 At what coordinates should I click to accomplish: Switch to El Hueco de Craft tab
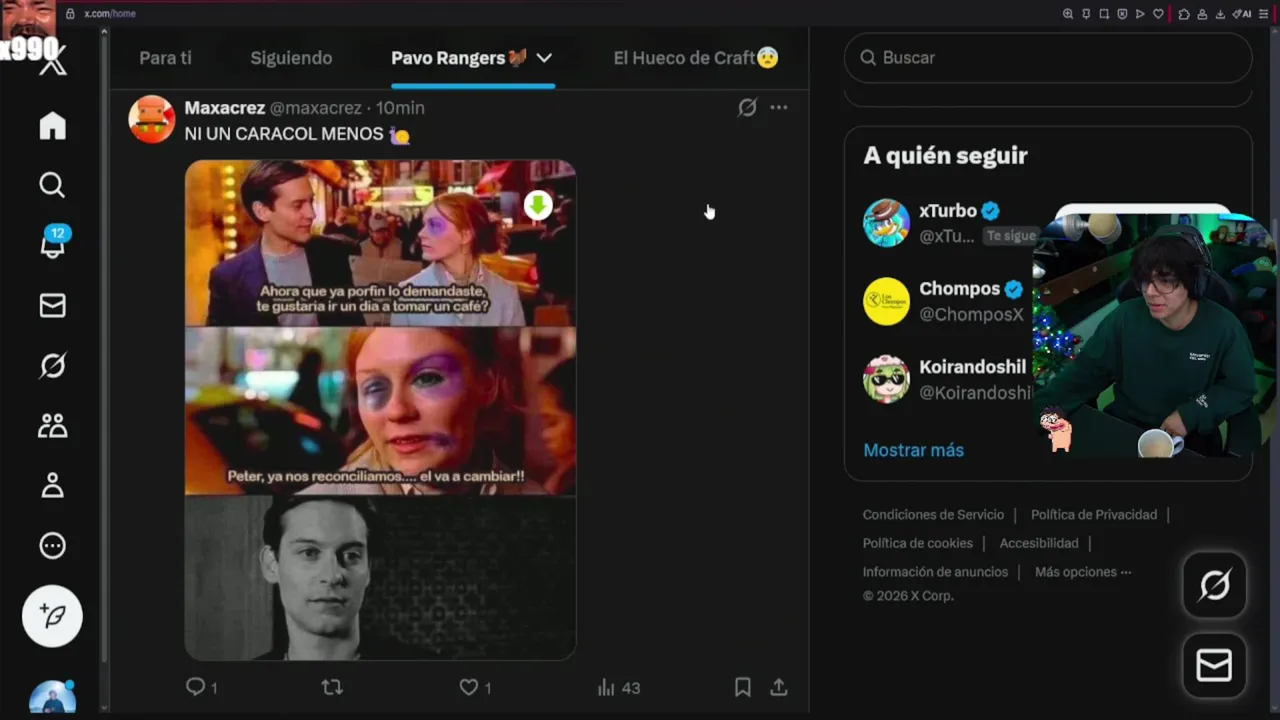tap(696, 58)
